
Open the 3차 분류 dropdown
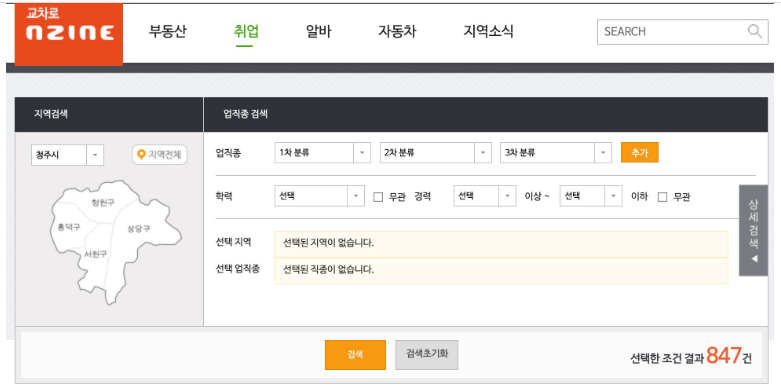coord(556,153)
